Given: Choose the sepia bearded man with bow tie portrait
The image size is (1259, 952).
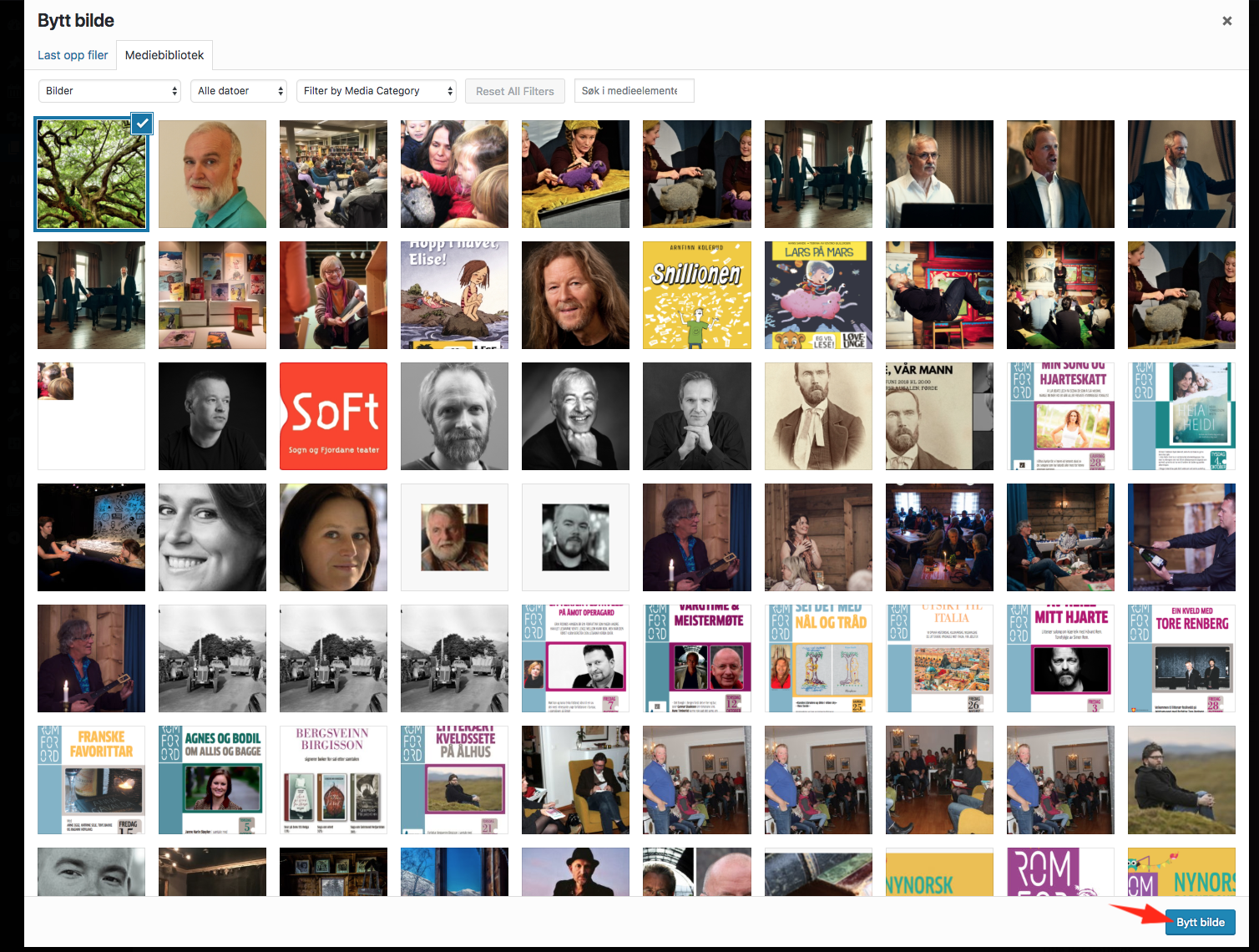Looking at the screenshot, I should (818, 417).
